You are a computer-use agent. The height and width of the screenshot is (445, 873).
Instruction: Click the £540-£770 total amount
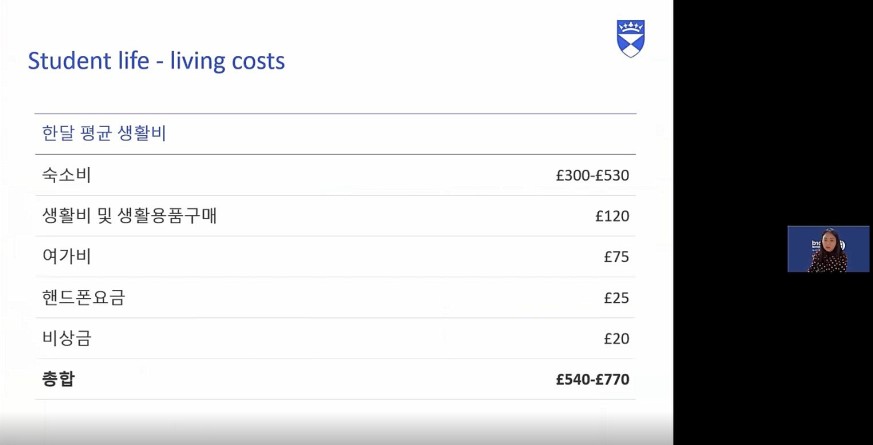592,379
